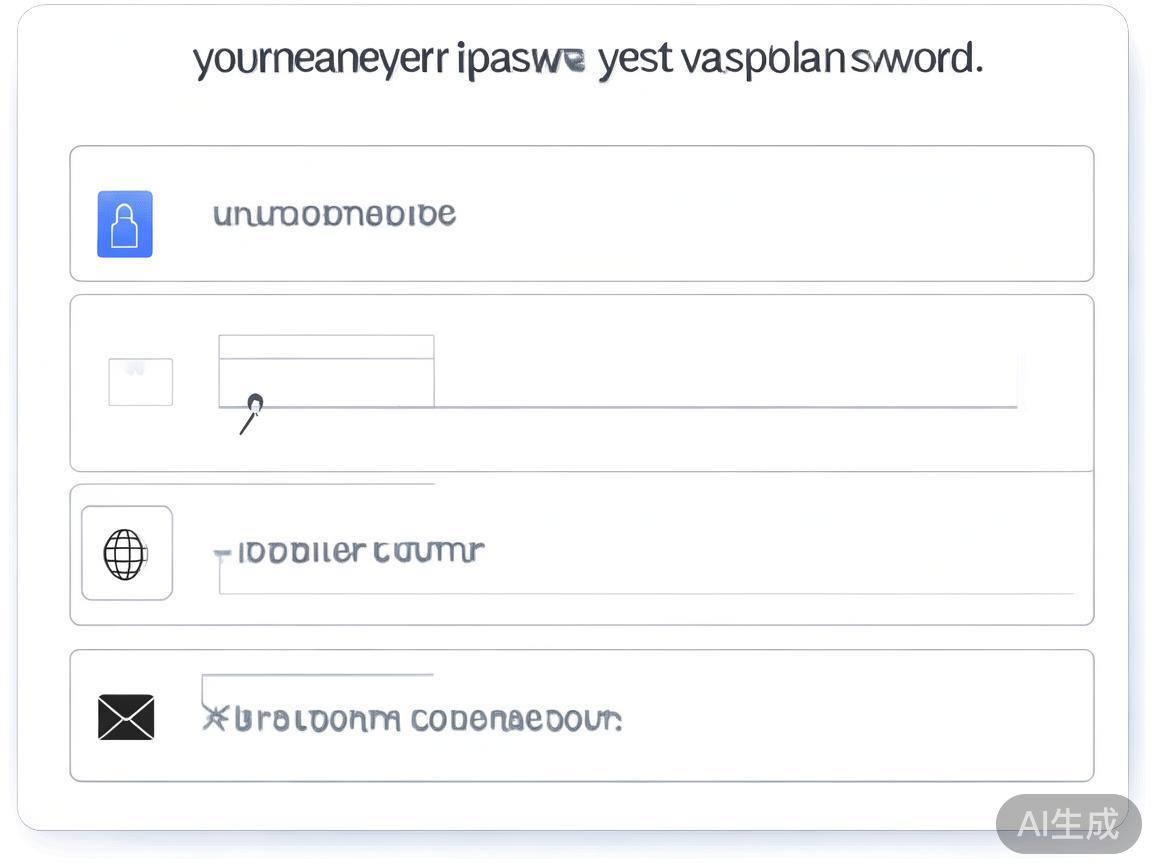Click the small gray rectangle icon
The width and height of the screenshot is (1152, 864).
(x=140, y=382)
